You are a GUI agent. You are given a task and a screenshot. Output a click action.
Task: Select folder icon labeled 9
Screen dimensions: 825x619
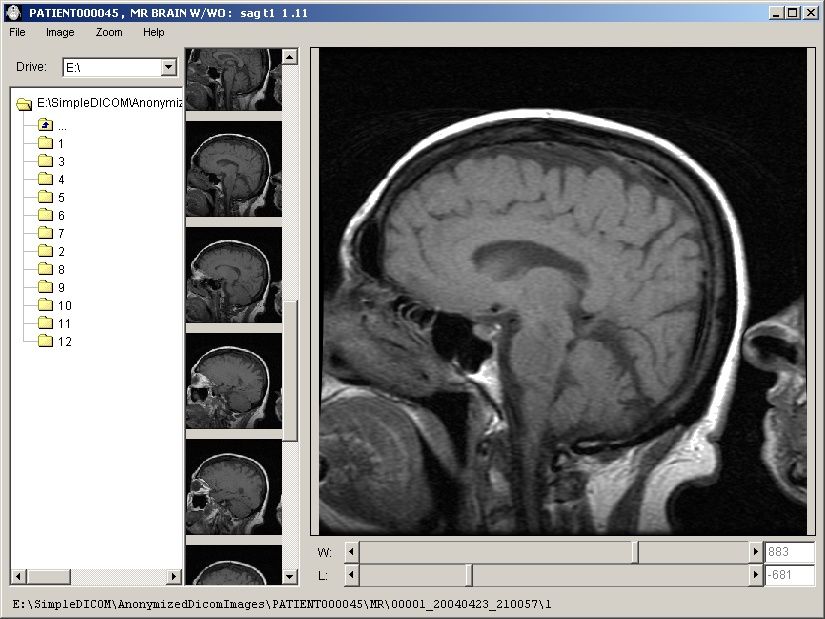coord(46,287)
